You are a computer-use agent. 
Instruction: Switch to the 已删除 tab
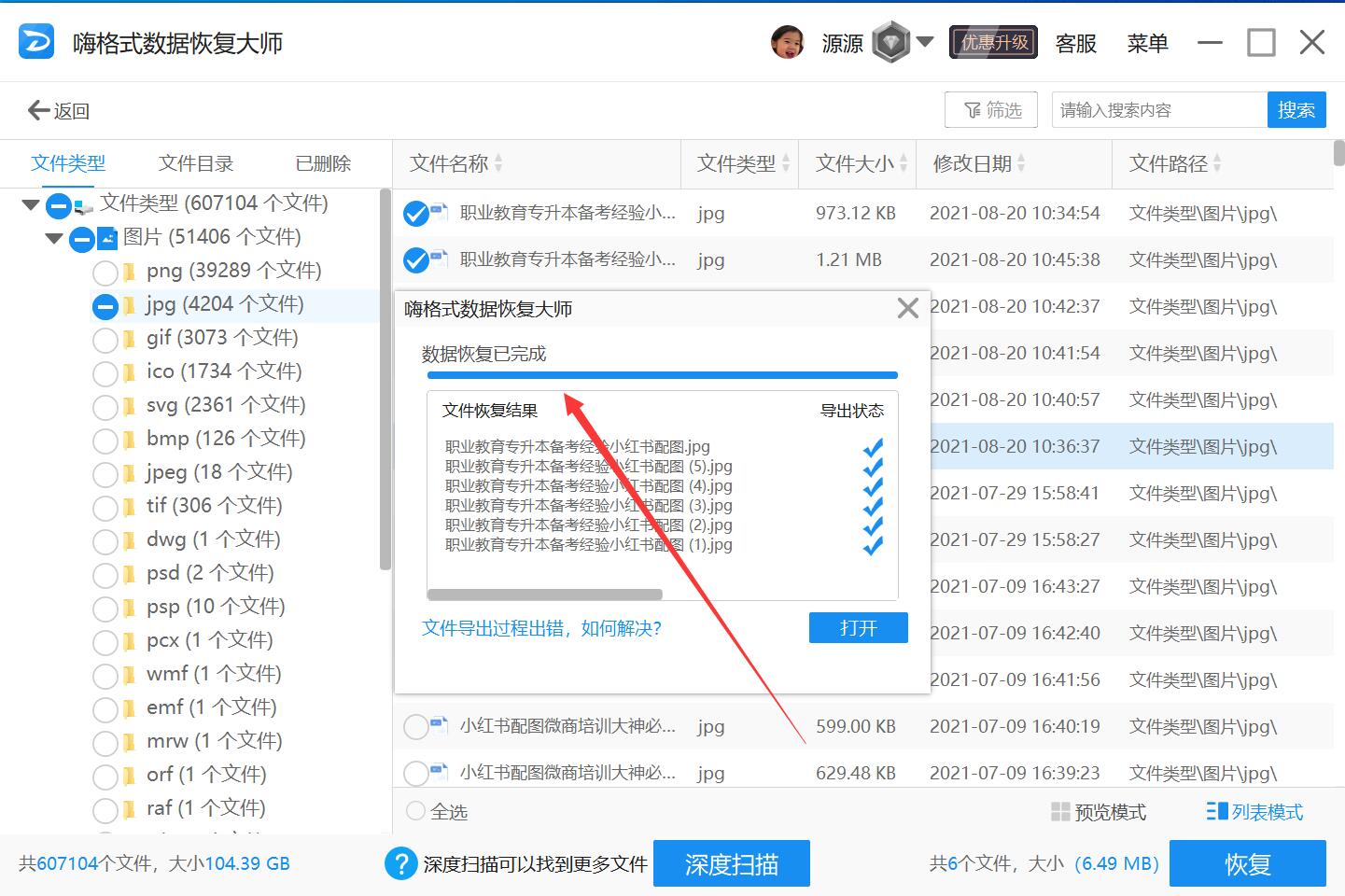[x=323, y=163]
